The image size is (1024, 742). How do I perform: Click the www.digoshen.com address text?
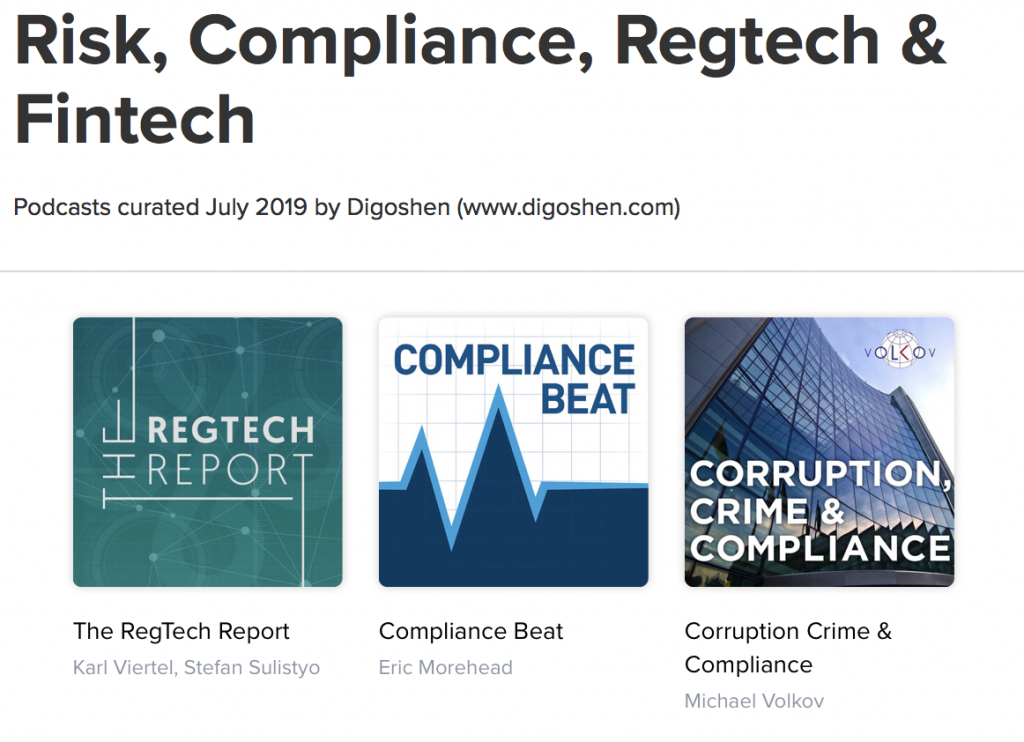(x=569, y=207)
